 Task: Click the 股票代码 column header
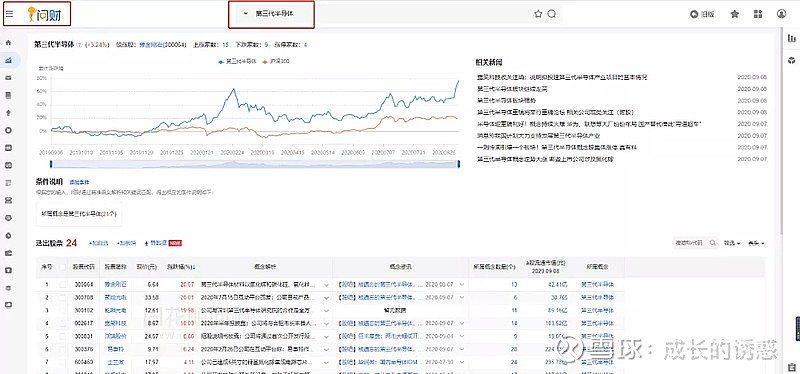84,267
